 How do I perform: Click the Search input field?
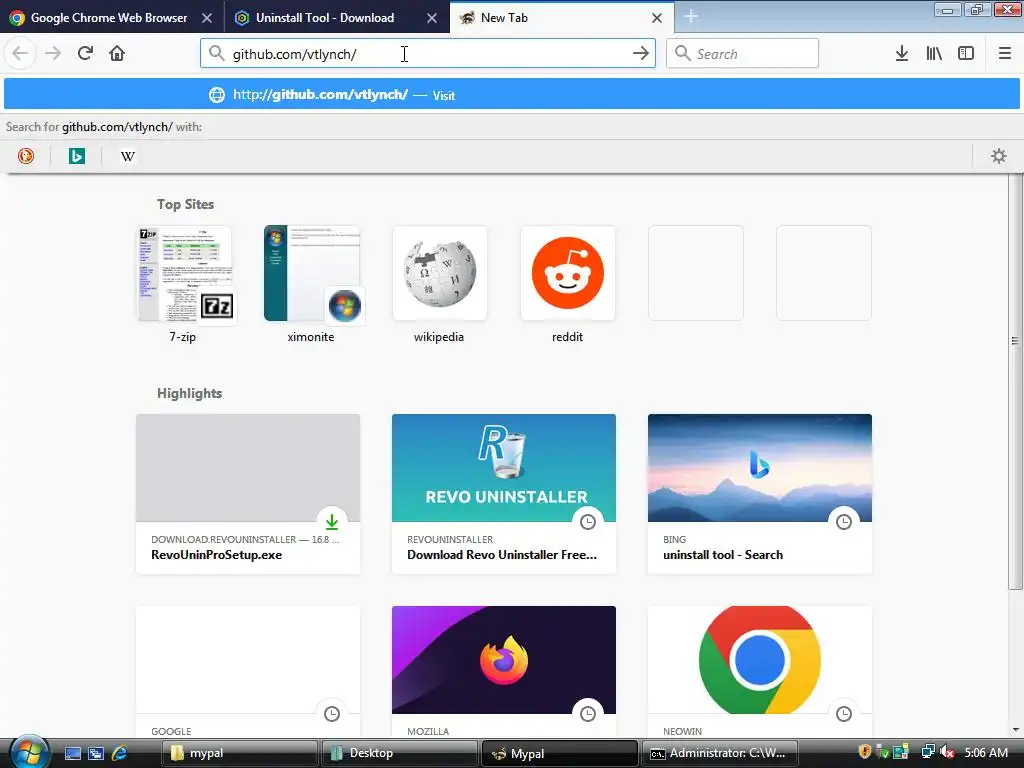[x=742, y=54]
